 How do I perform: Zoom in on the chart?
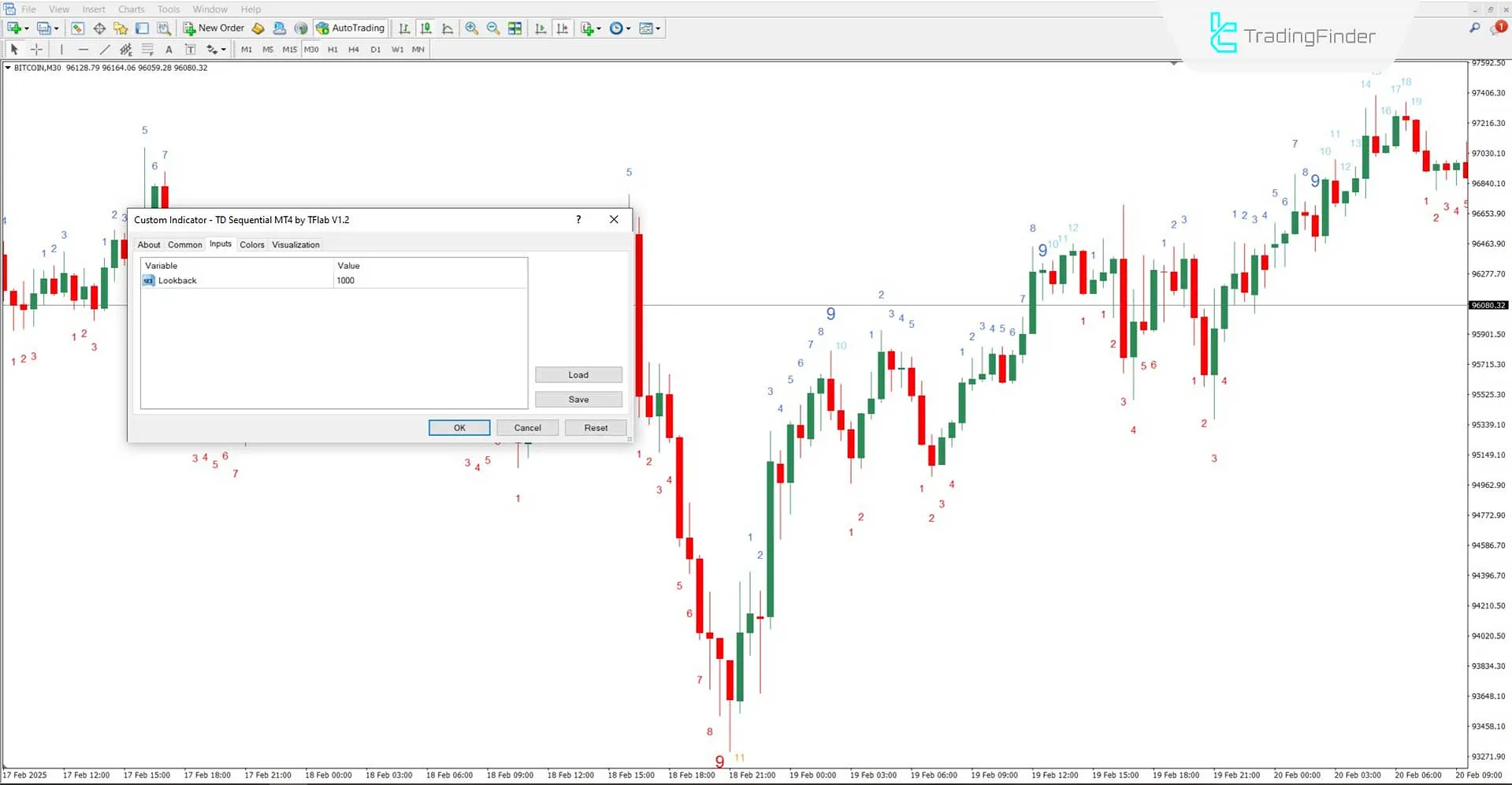(x=472, y=28)
